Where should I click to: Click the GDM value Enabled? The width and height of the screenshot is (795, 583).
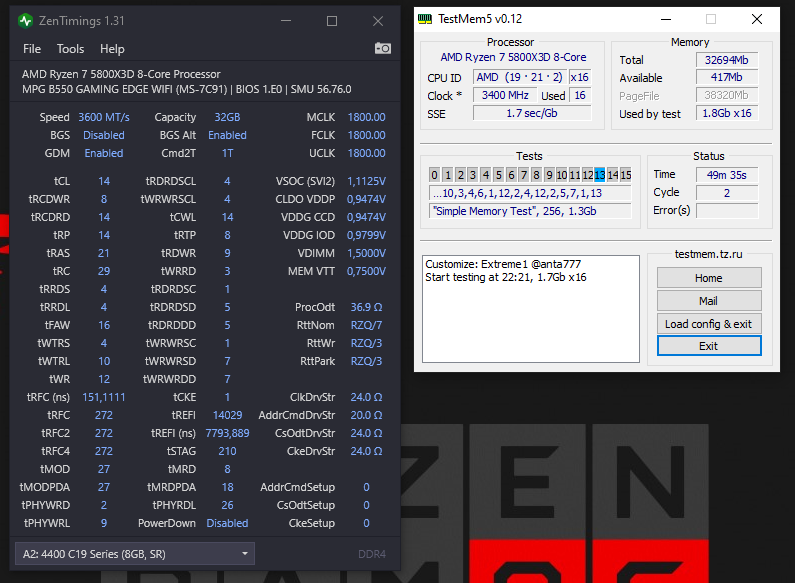[104, 153]
